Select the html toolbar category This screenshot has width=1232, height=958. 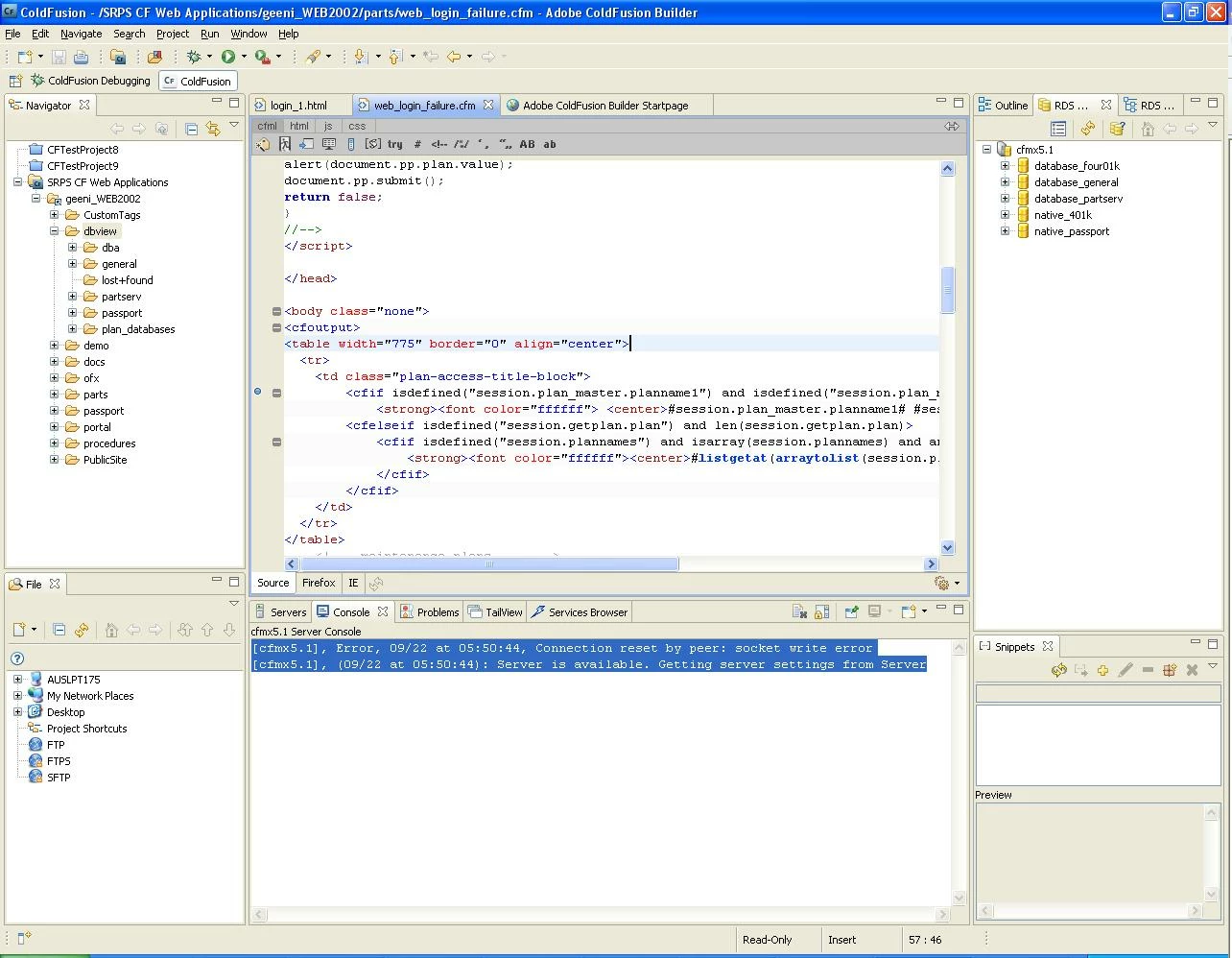click(x=299, y=126)
